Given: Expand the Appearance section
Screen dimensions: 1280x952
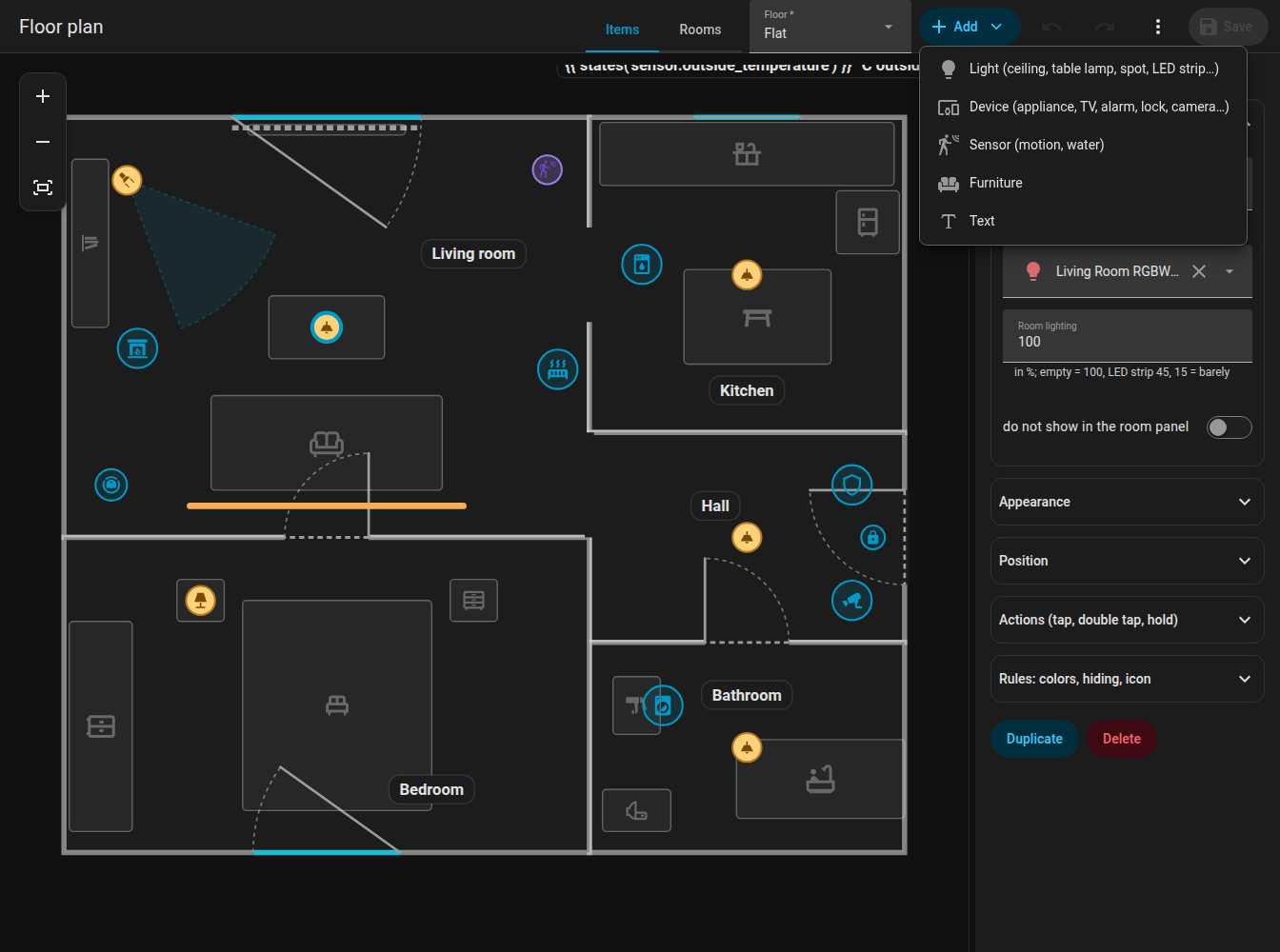Looking at the screenshot, I should click(x=1128, y=502).
